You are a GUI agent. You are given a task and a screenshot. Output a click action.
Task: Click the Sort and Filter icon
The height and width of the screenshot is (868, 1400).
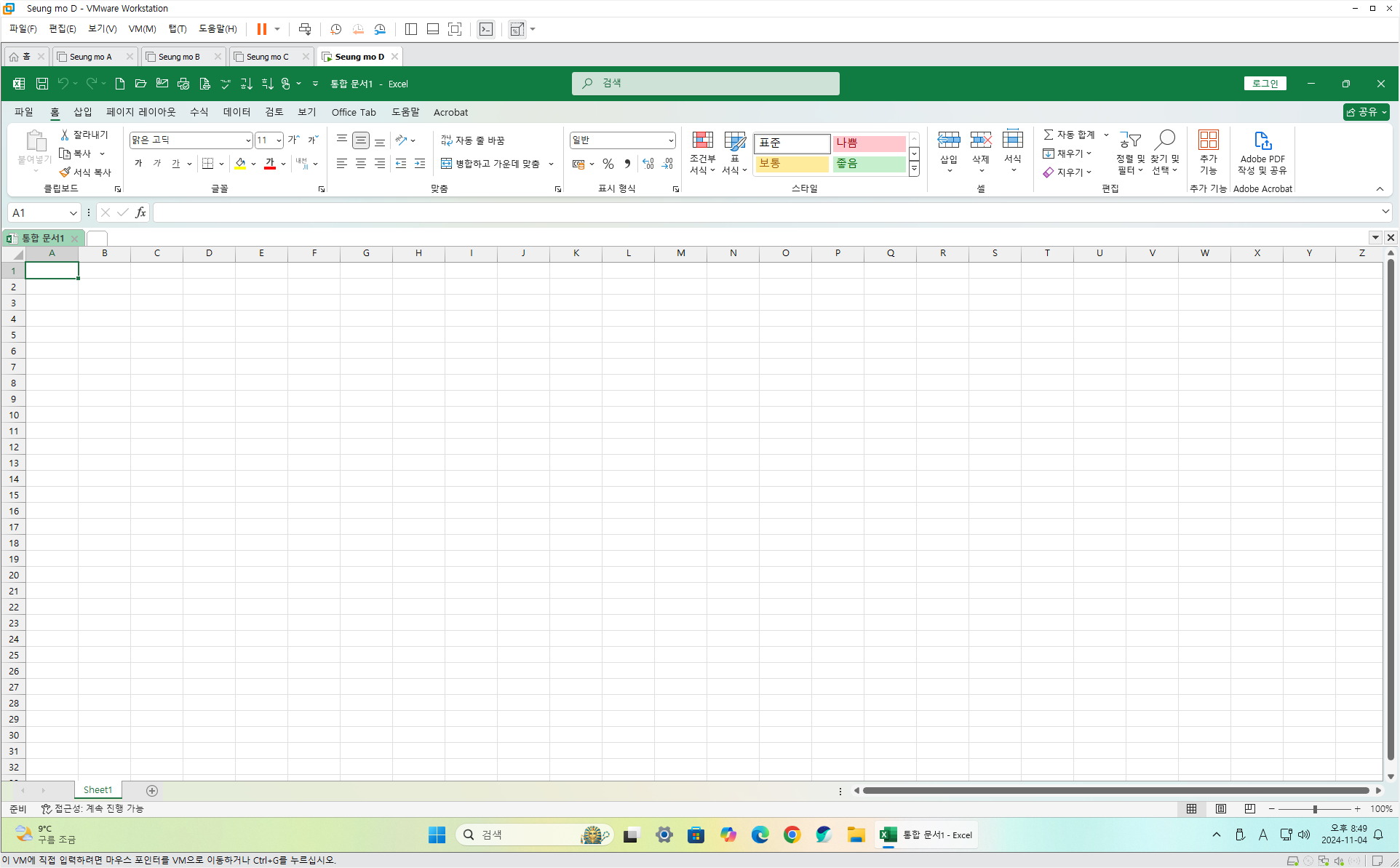tap(1130, 140)
